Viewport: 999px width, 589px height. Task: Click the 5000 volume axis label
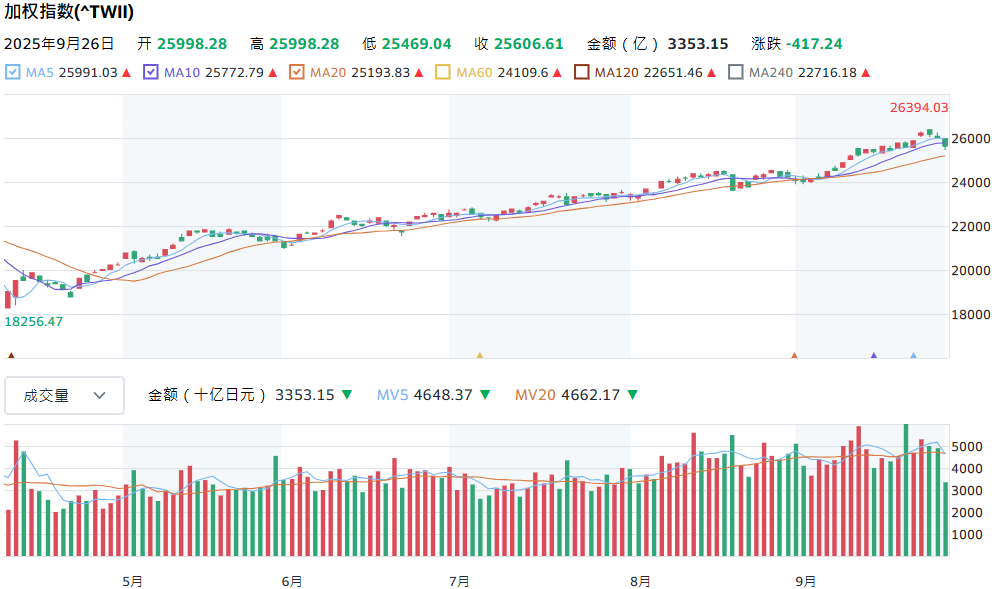(x=967, y=446)
